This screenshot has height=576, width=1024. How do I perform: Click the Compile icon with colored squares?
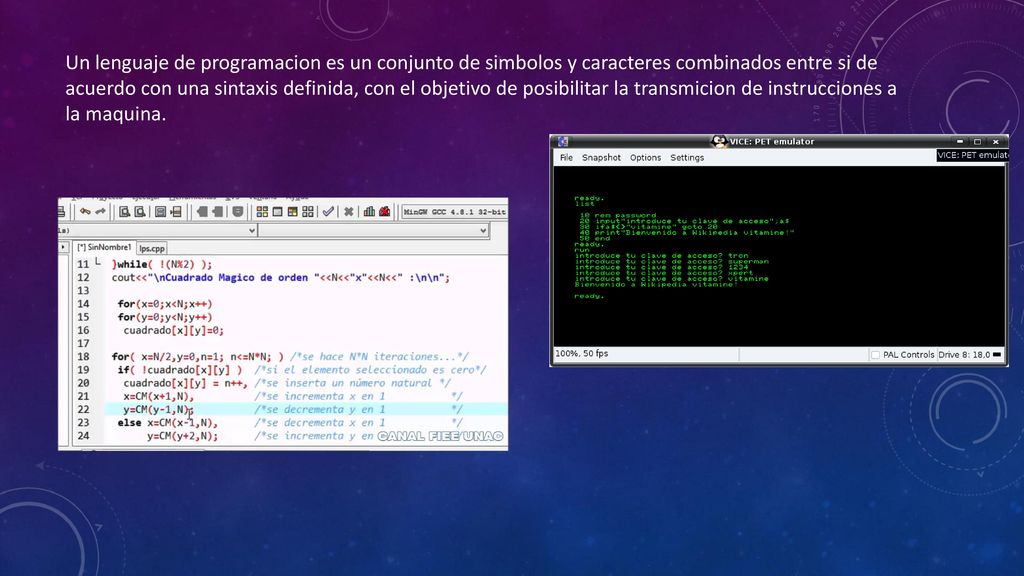(x=262, y=212)
